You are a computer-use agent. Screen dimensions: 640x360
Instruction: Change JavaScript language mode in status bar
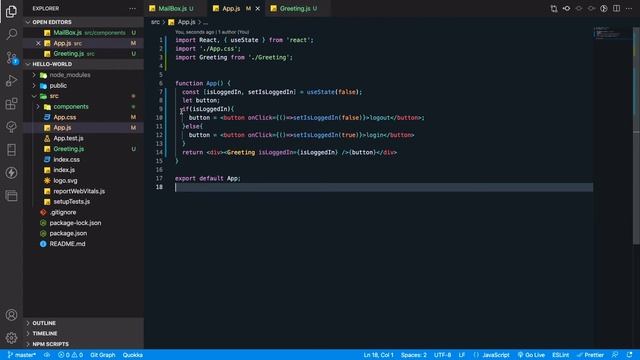[x=496, y=355]
